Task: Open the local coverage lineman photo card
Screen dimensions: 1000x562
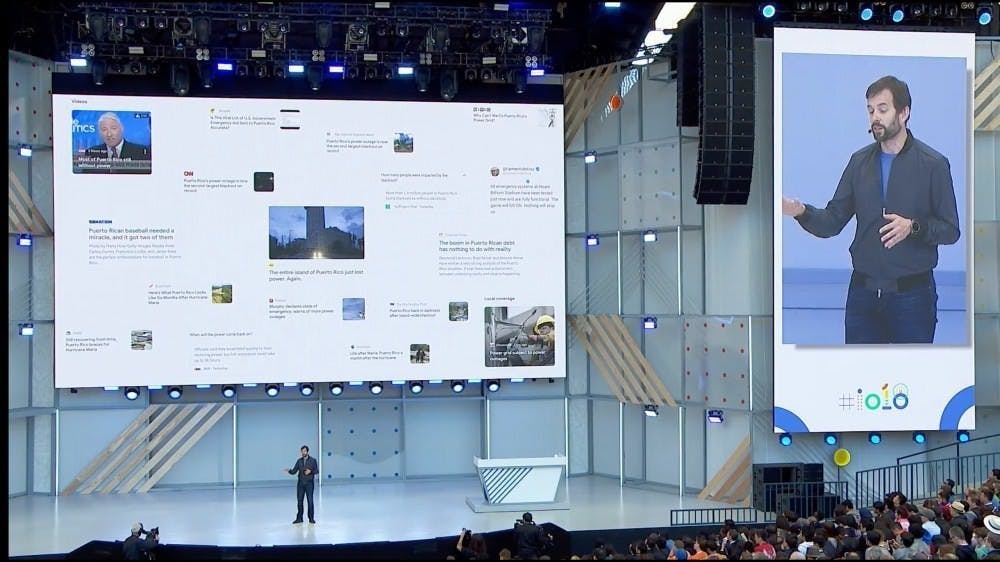Action: tap(519, 336)
